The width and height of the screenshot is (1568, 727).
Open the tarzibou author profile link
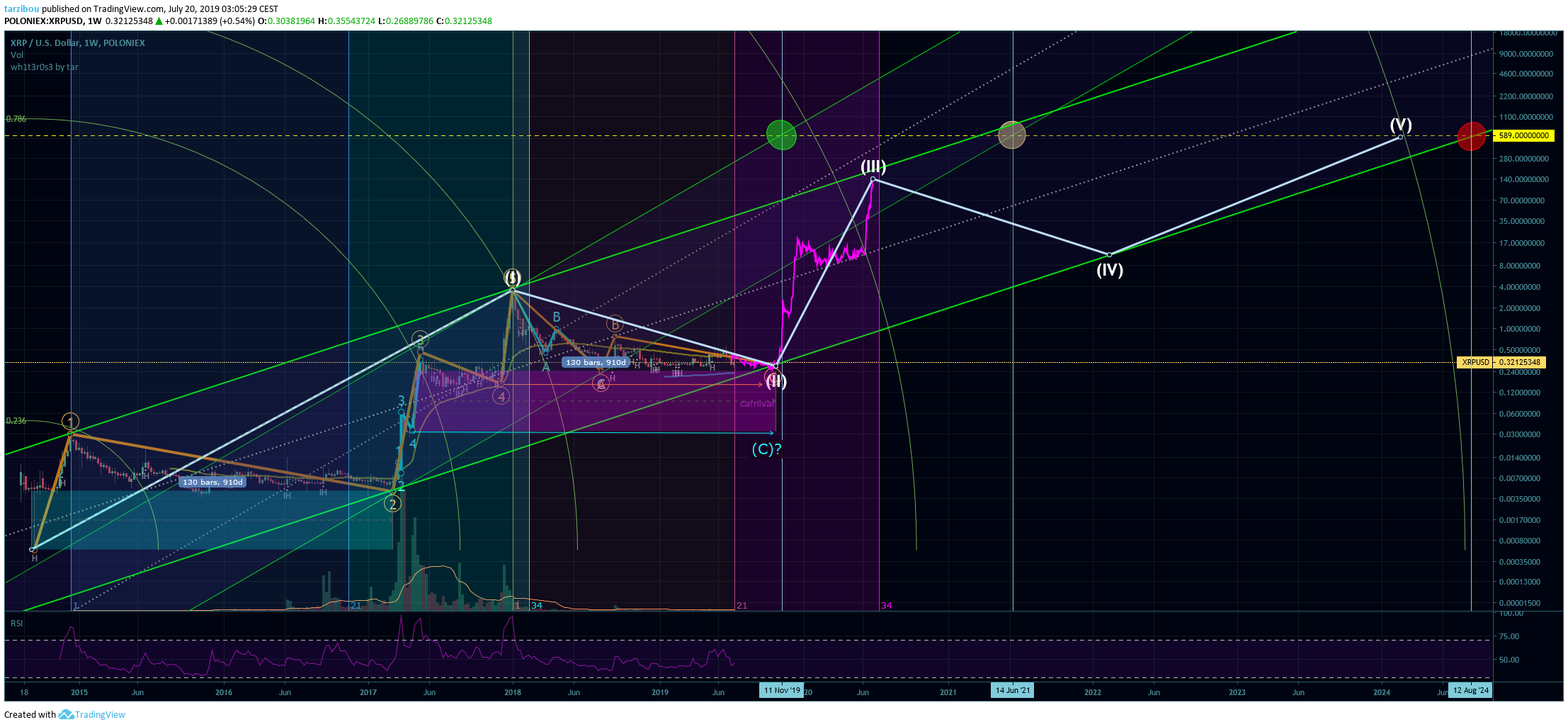pyautogui.click(x=21, y=9)
